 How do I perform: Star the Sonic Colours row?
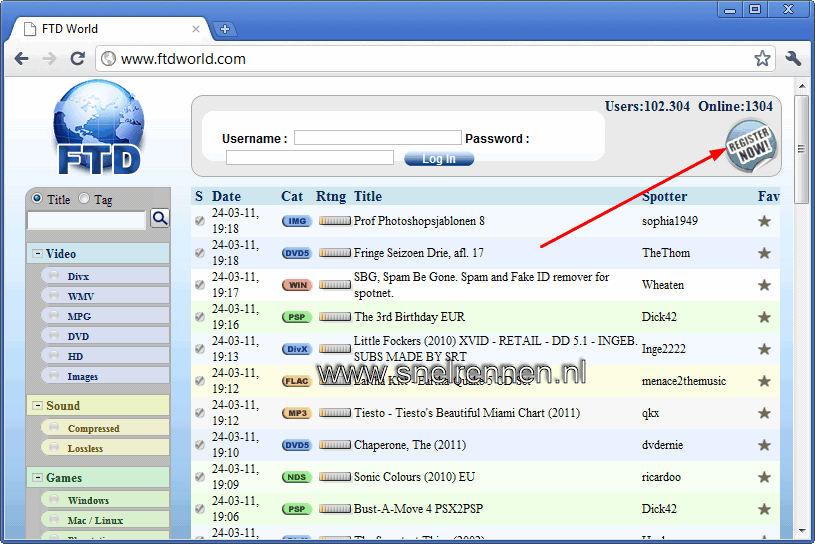tap(764, 477)
